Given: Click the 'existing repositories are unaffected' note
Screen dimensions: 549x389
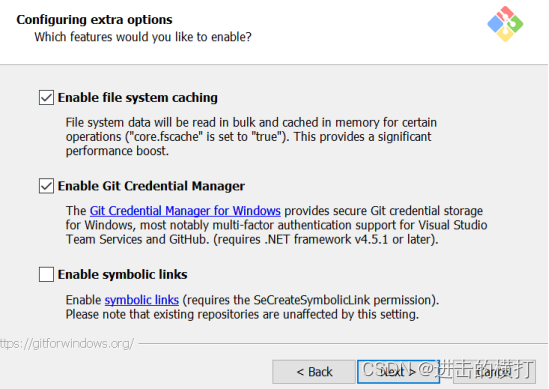Looking at the screenshot, I should [242, 314].
